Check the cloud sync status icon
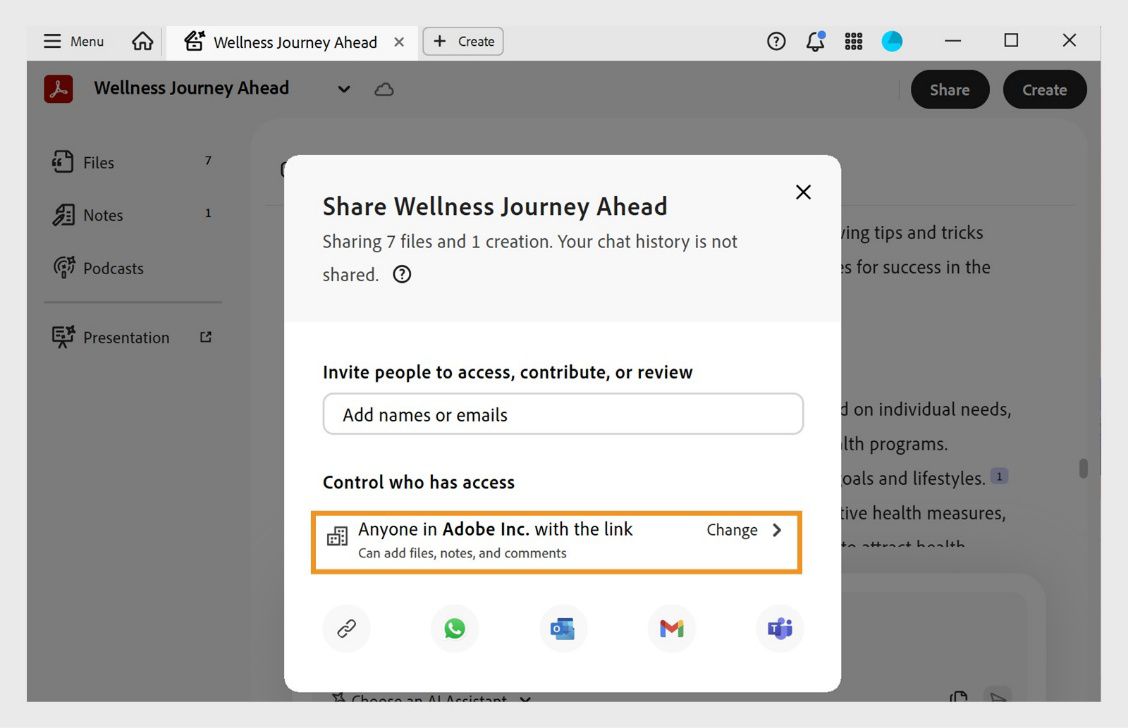1128x728 pixels. 385,89
